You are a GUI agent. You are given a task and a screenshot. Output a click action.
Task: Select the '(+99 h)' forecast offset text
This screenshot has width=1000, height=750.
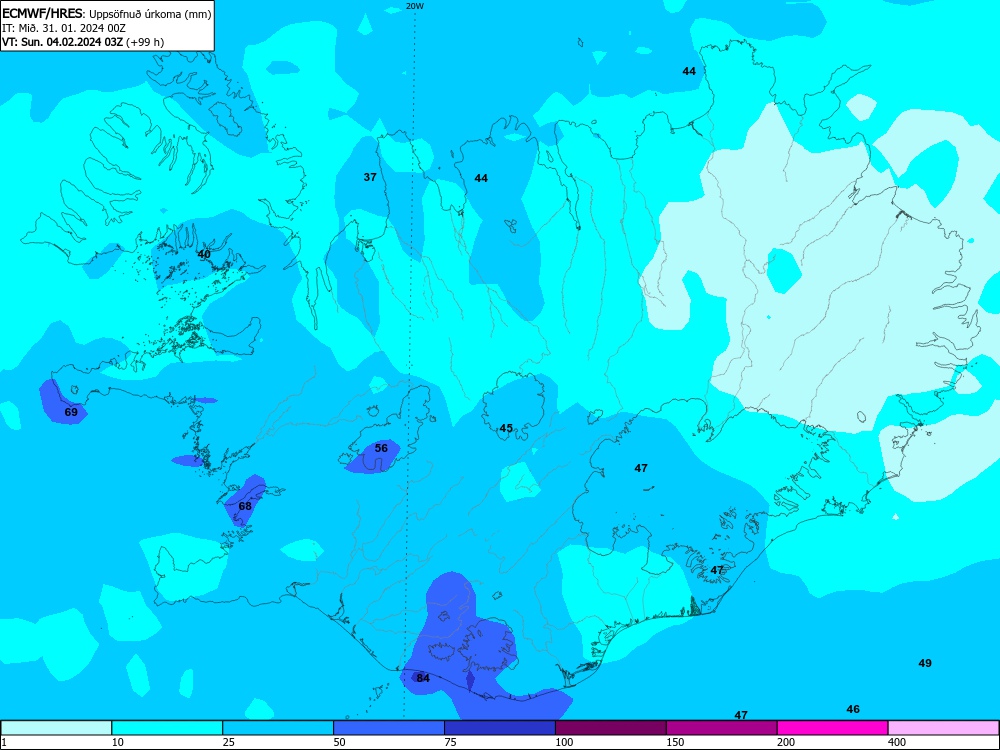coord(145,42)
